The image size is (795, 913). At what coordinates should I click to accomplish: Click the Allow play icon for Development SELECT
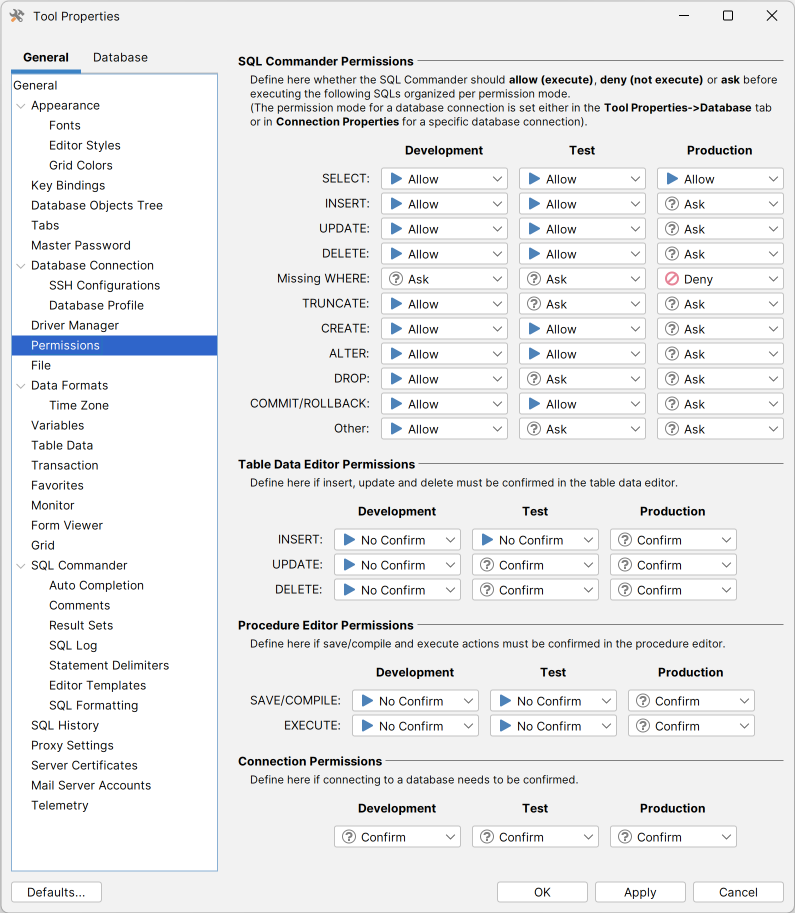coord(396,179)
